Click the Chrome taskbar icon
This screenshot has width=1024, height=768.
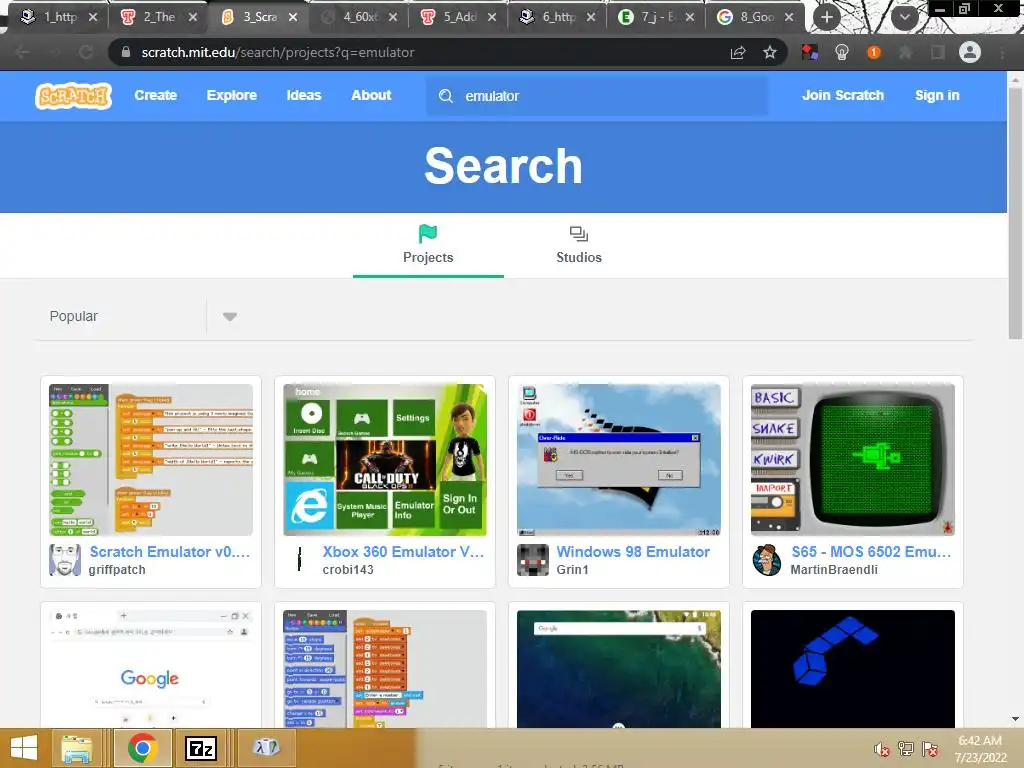[142, 748]
